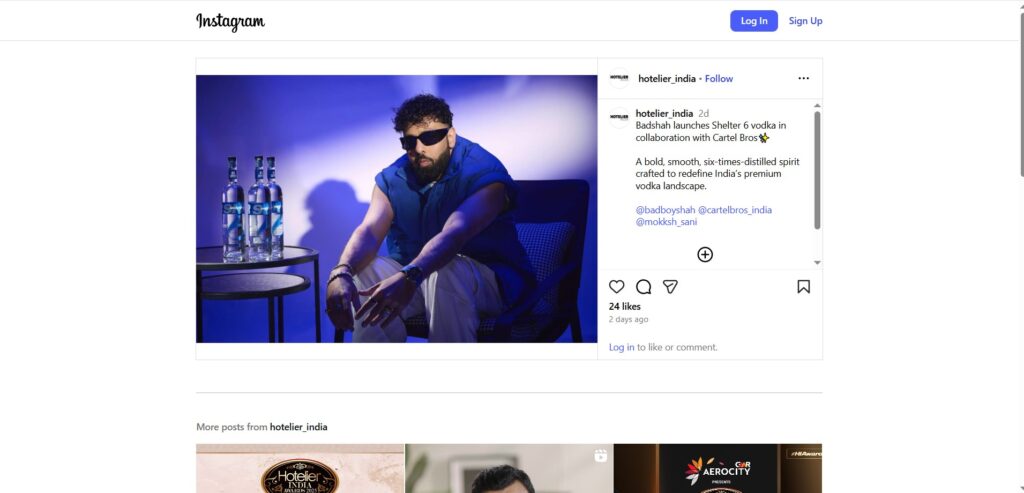Screen dimensions: 1024x493
Task: Click the caption author avatar
Action: [619, 118]
